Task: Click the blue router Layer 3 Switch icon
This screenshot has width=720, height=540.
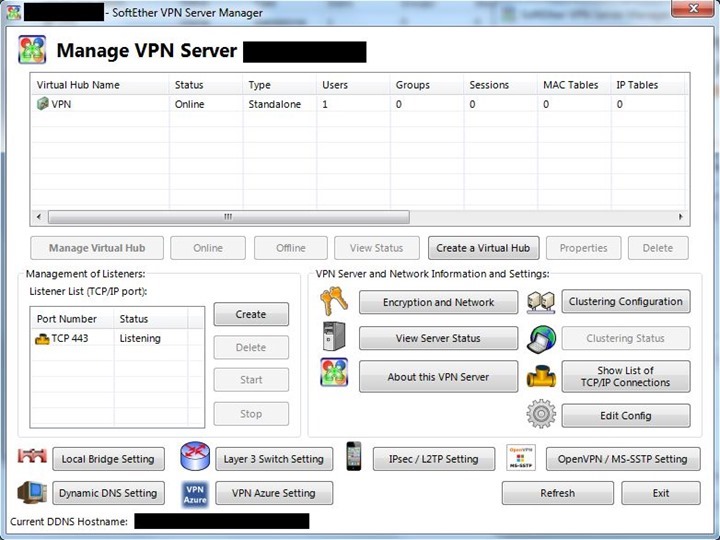Action: tap(195, 456)
